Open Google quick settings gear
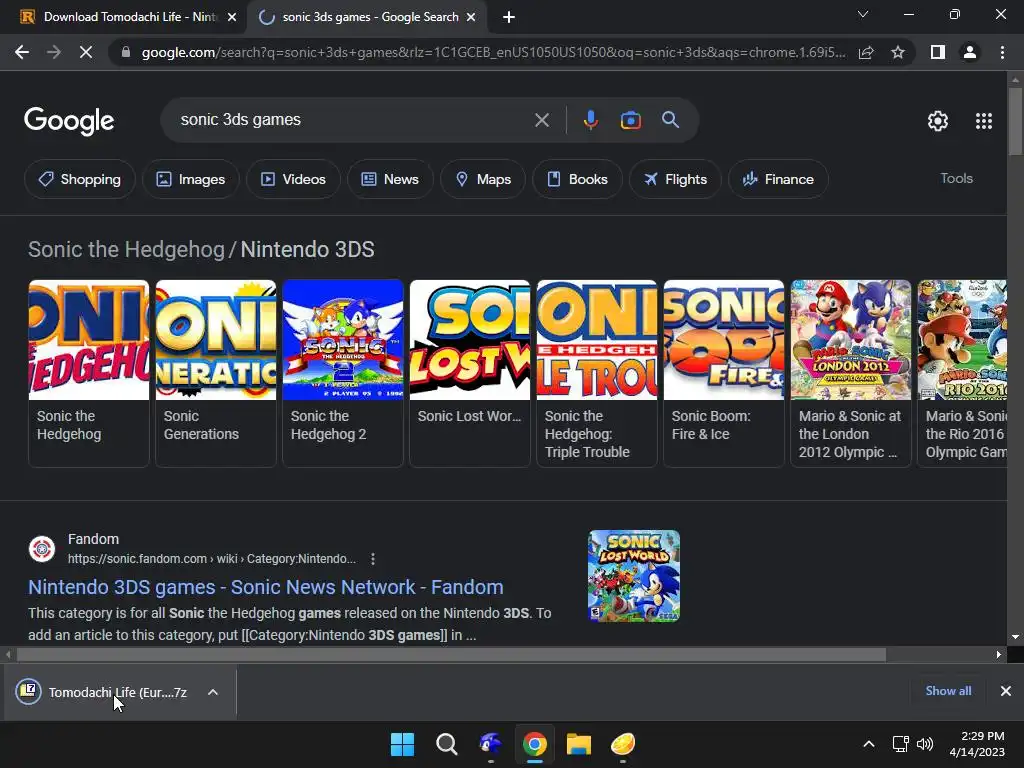This screenshot has height=768, width=1024. (x=938, y=121)
